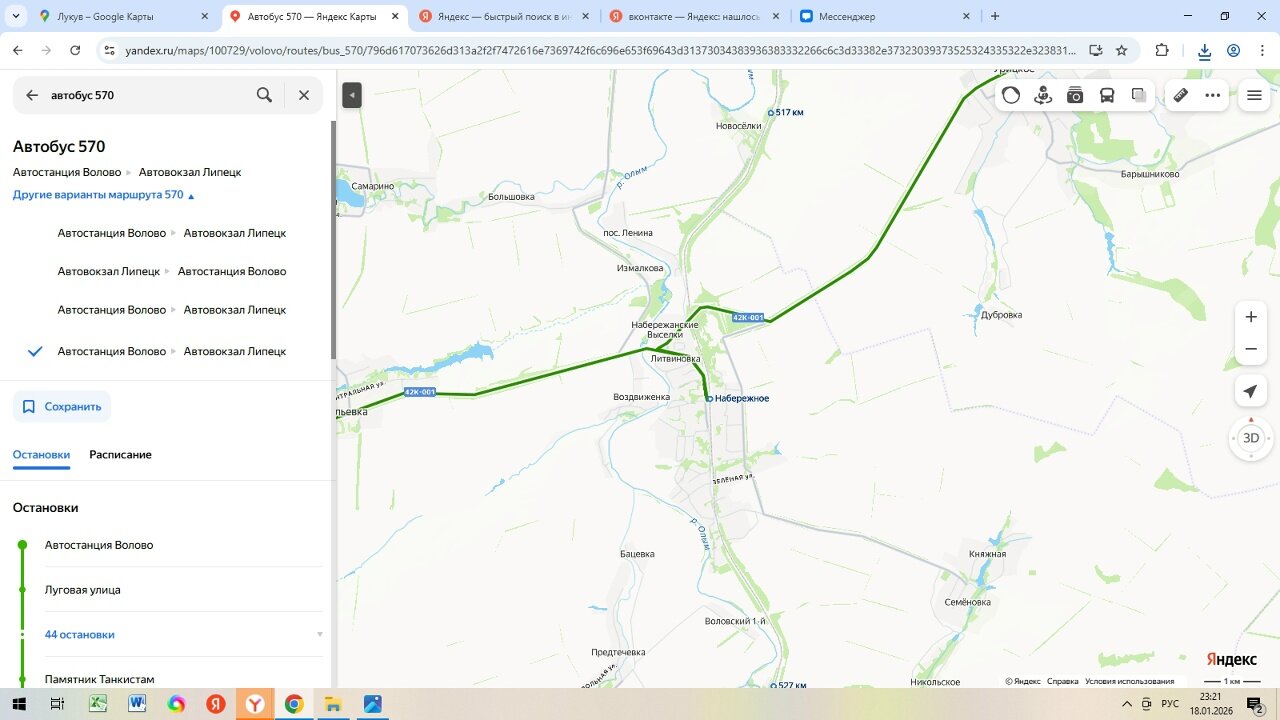Click the three-dots more tools button
The width and height of the screenshot is (1280, 720).
coord(1213,96)
